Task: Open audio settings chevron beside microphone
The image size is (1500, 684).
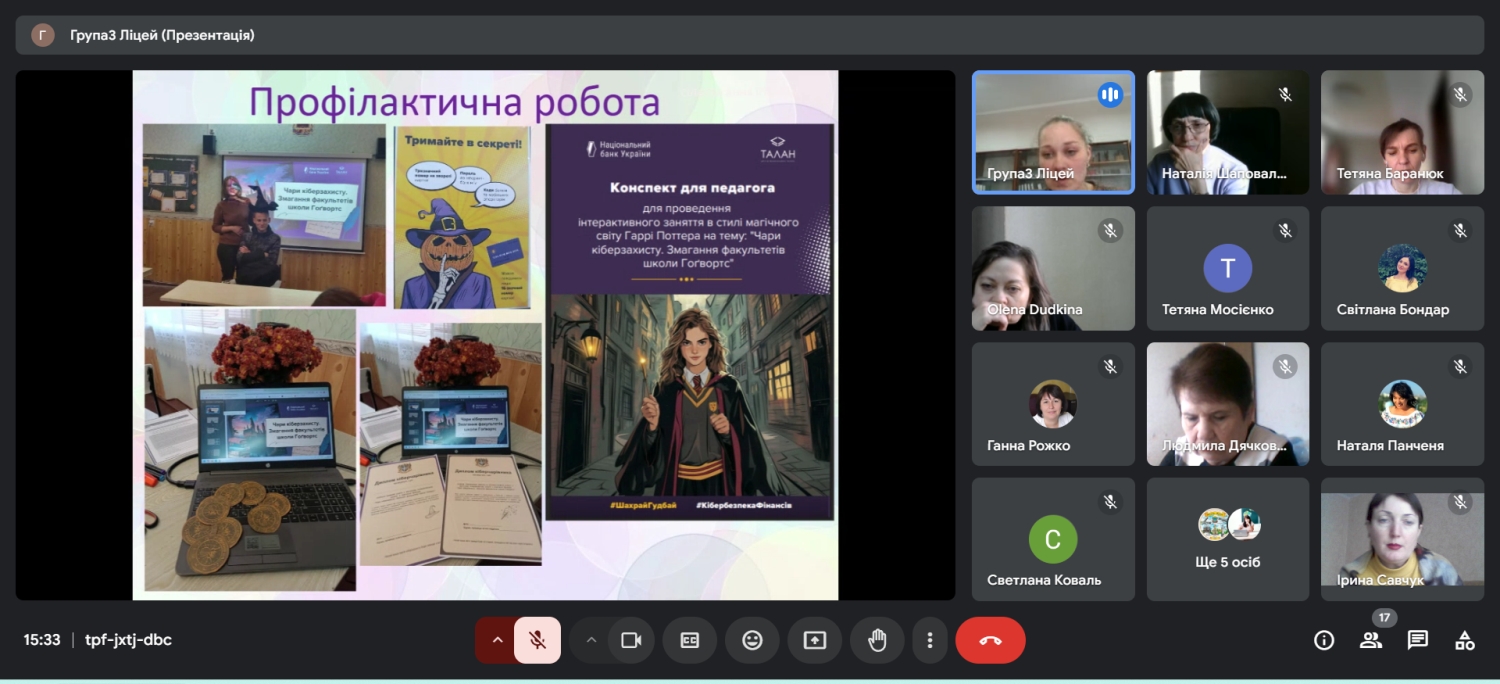Action: (x=497, y=640)
